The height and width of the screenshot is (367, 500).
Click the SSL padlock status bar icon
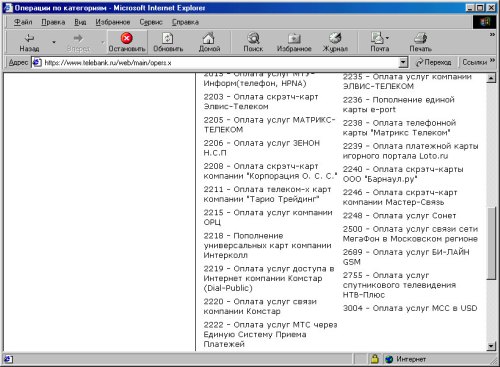coord(375,359)
